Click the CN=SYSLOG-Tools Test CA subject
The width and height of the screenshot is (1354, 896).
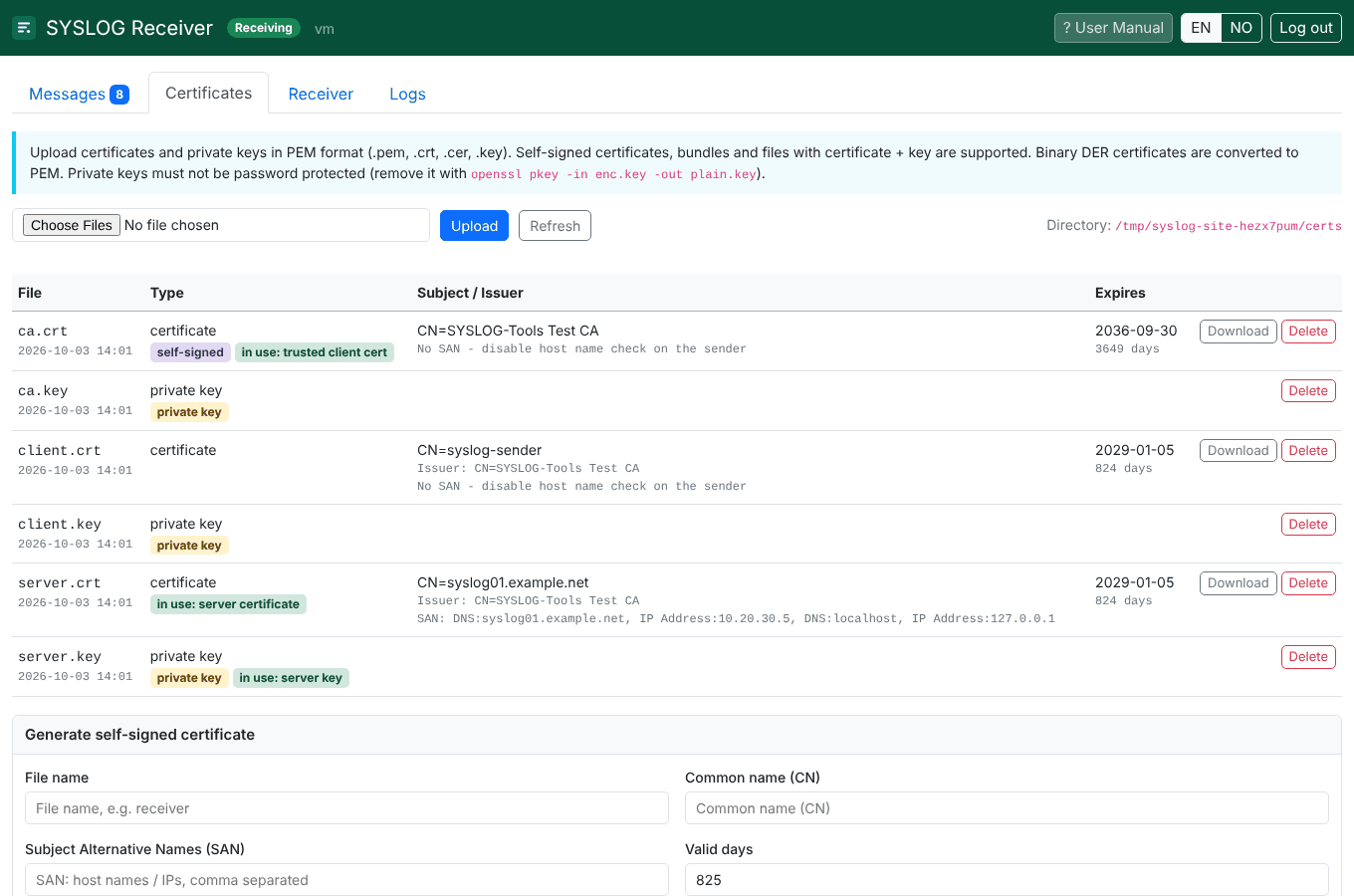tap(508, 331)
